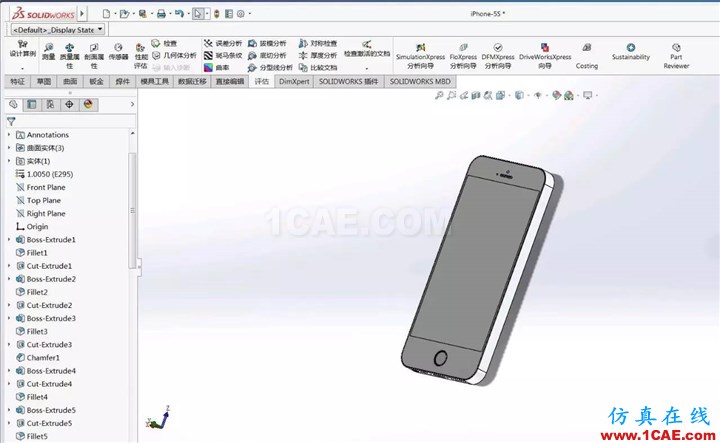This screenshot has height=443, width=720.
Task: Launch DriveWorksXpress wizard
Action: (x=545, y=56)
